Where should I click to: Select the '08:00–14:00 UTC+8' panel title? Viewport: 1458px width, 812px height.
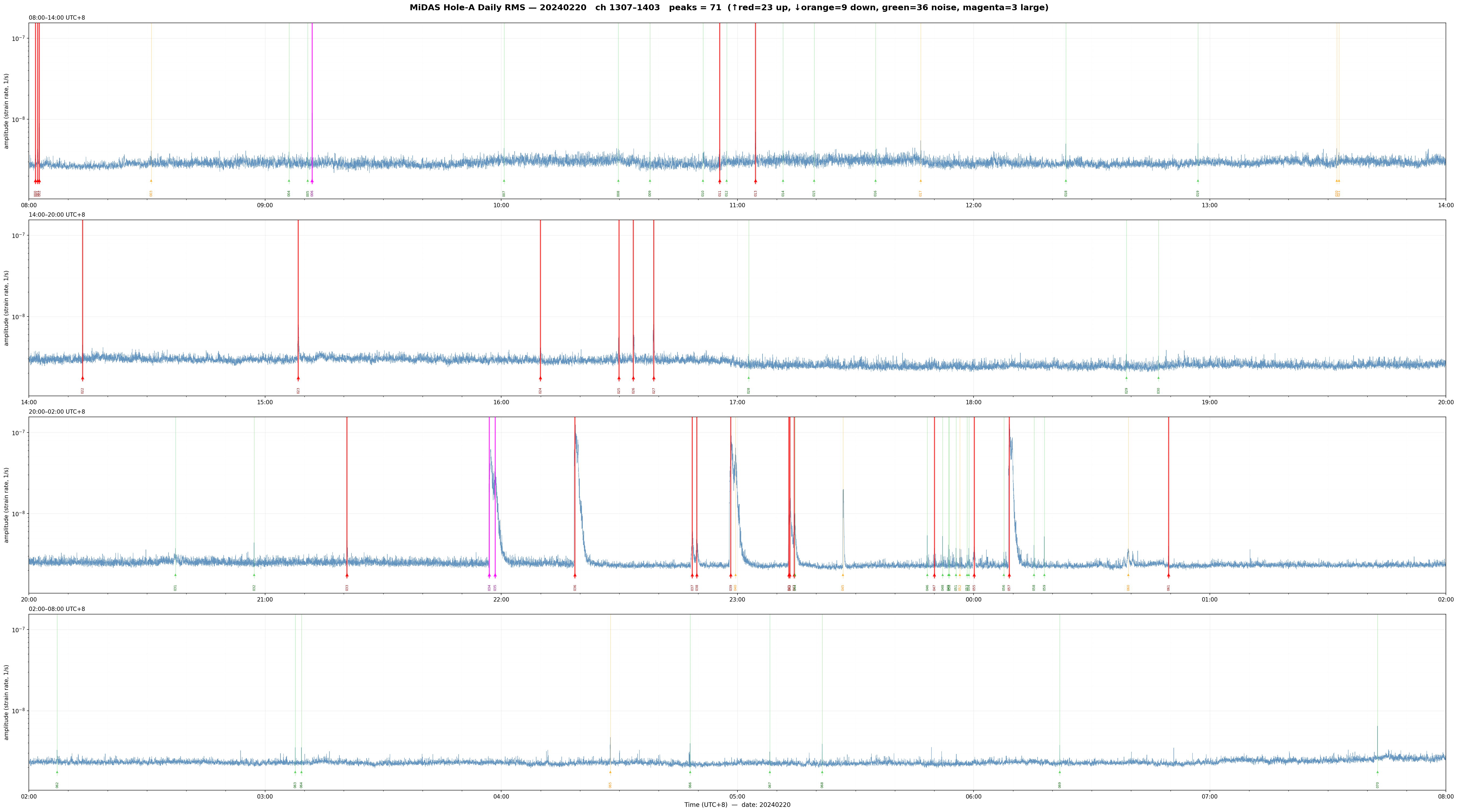click(x=57, y=18)
